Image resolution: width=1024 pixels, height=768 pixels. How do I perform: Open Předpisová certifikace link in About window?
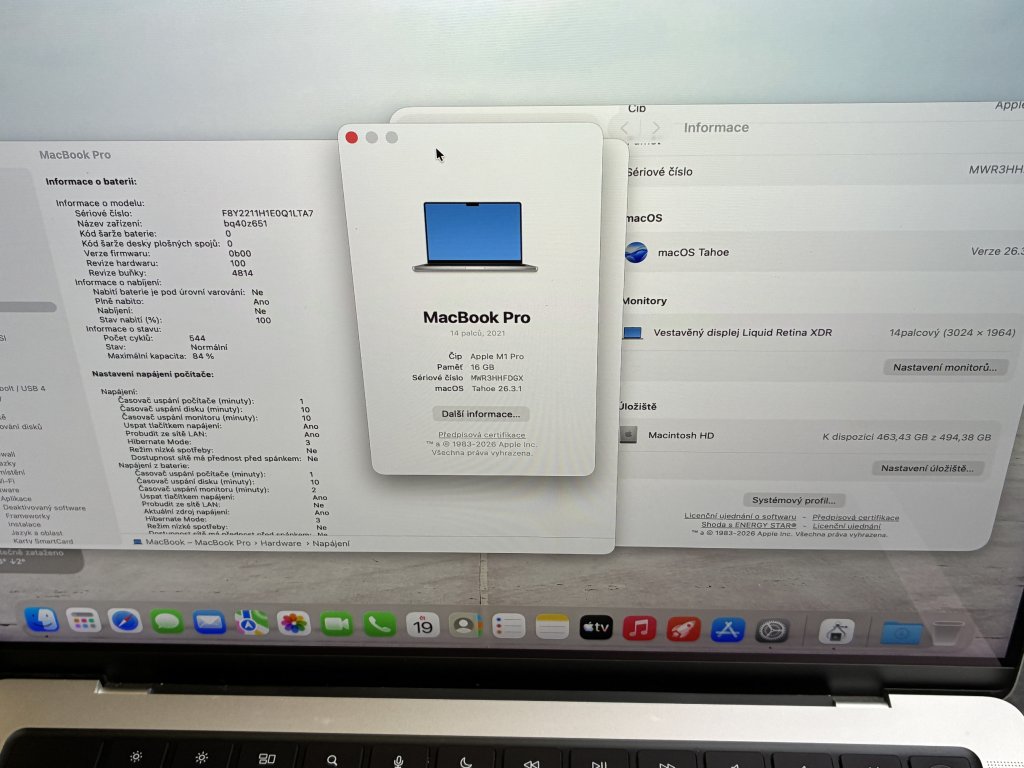[481, 435]
